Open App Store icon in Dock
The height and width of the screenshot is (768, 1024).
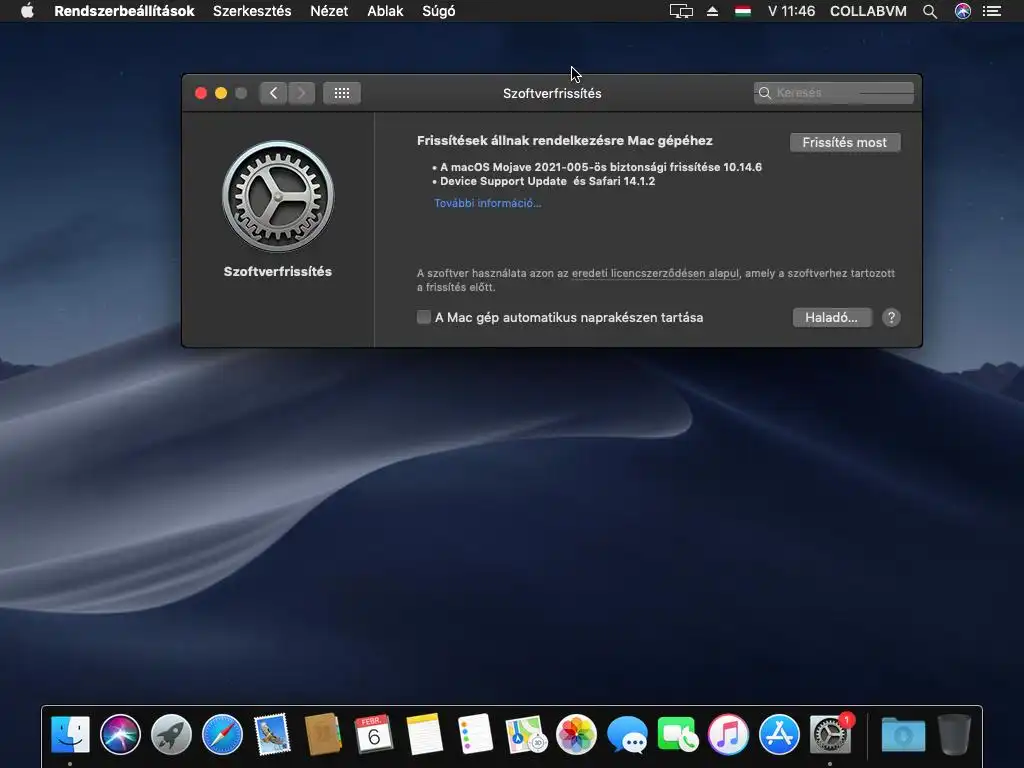pyautogui.click(x=779, y=735)
